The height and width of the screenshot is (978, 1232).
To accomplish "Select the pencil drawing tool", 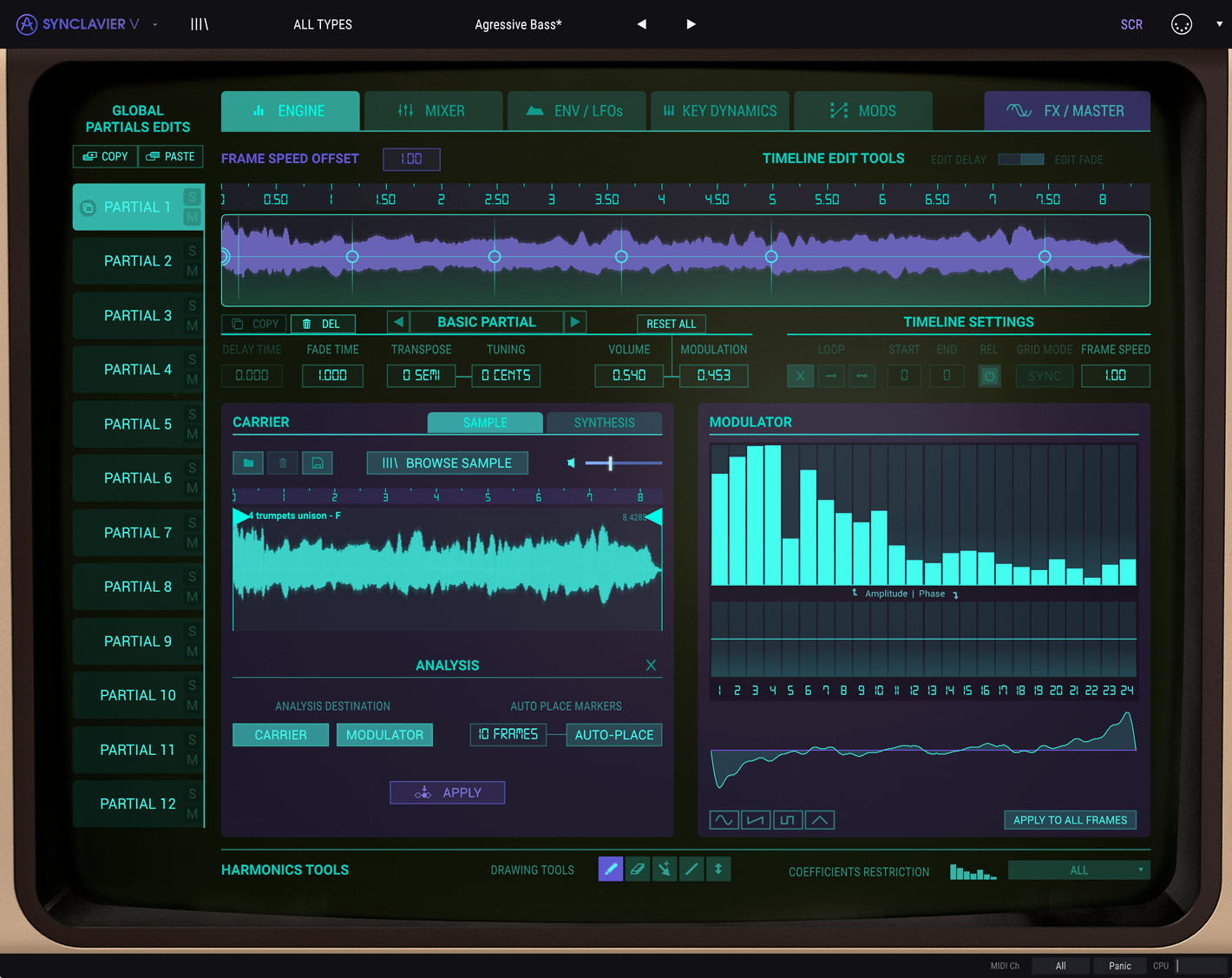I will pyautogui.click(x=610, y=869).
